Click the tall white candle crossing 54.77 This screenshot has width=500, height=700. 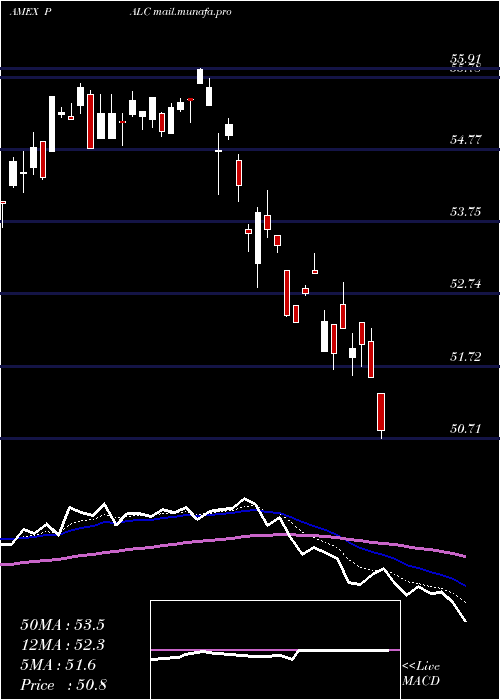point(52,124)
